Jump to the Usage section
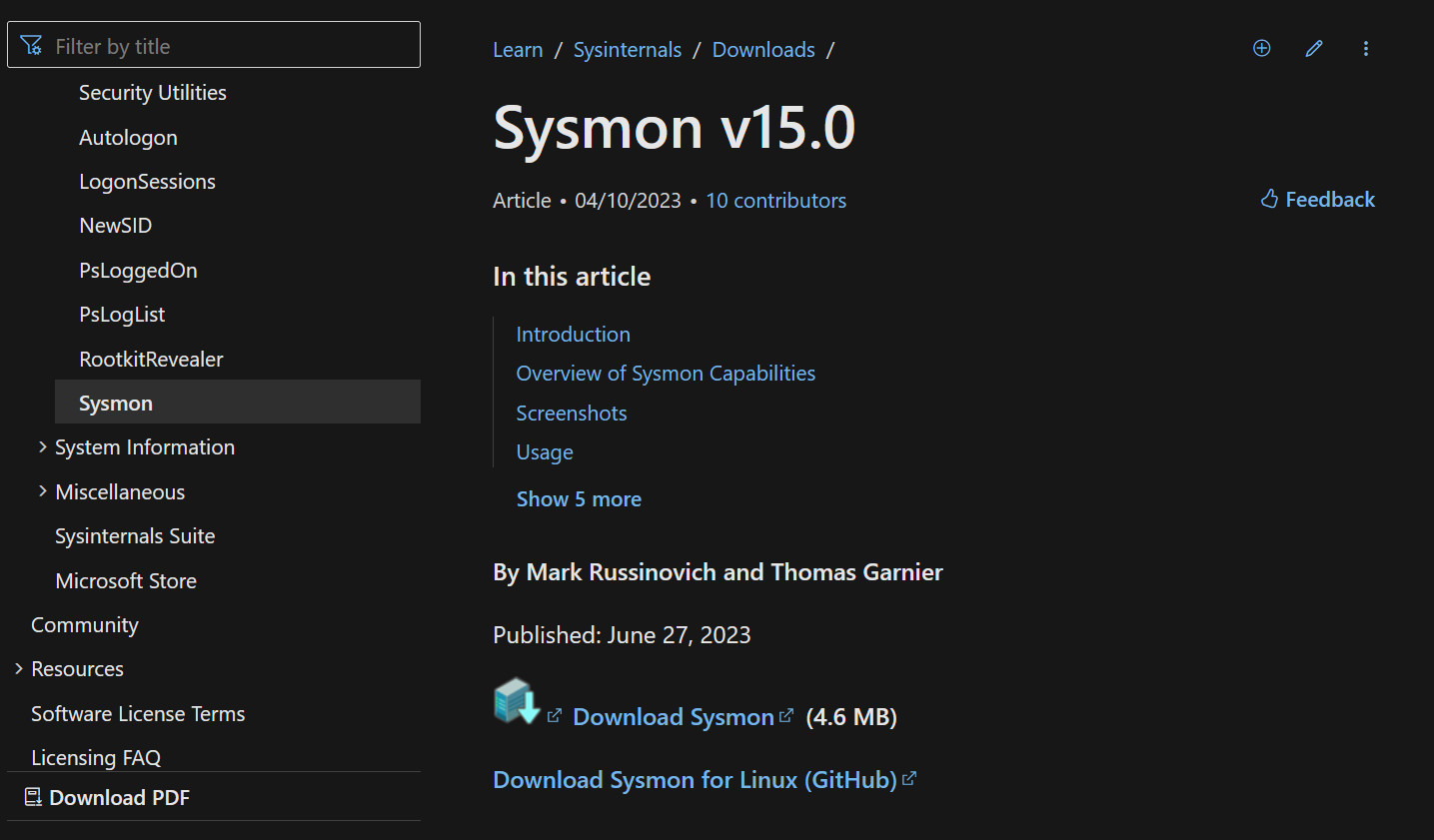 (x=545, y=451)
